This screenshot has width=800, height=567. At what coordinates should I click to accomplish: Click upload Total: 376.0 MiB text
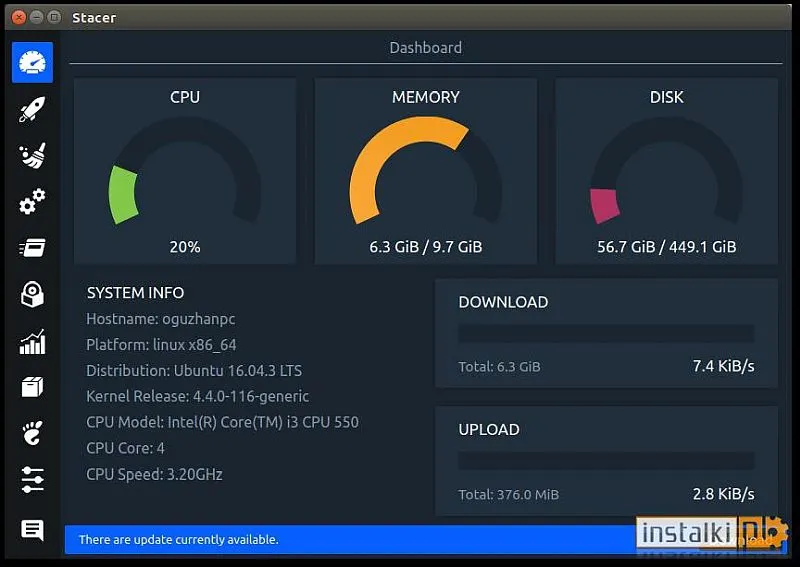508,495
